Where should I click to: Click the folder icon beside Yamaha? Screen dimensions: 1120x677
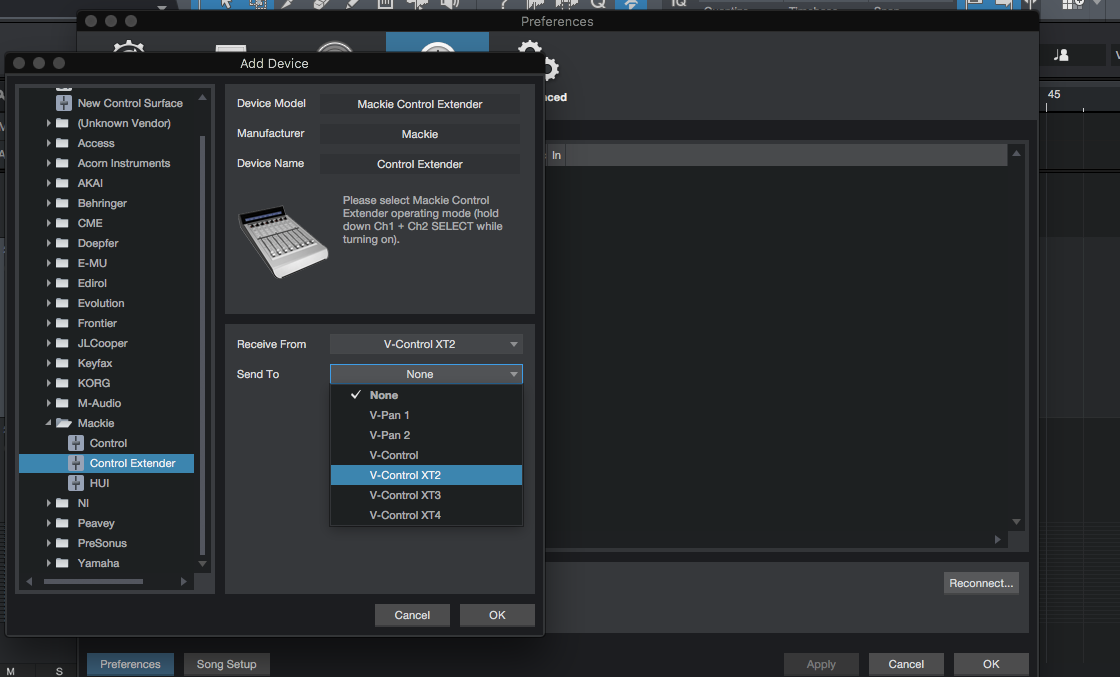pos(62,563)
